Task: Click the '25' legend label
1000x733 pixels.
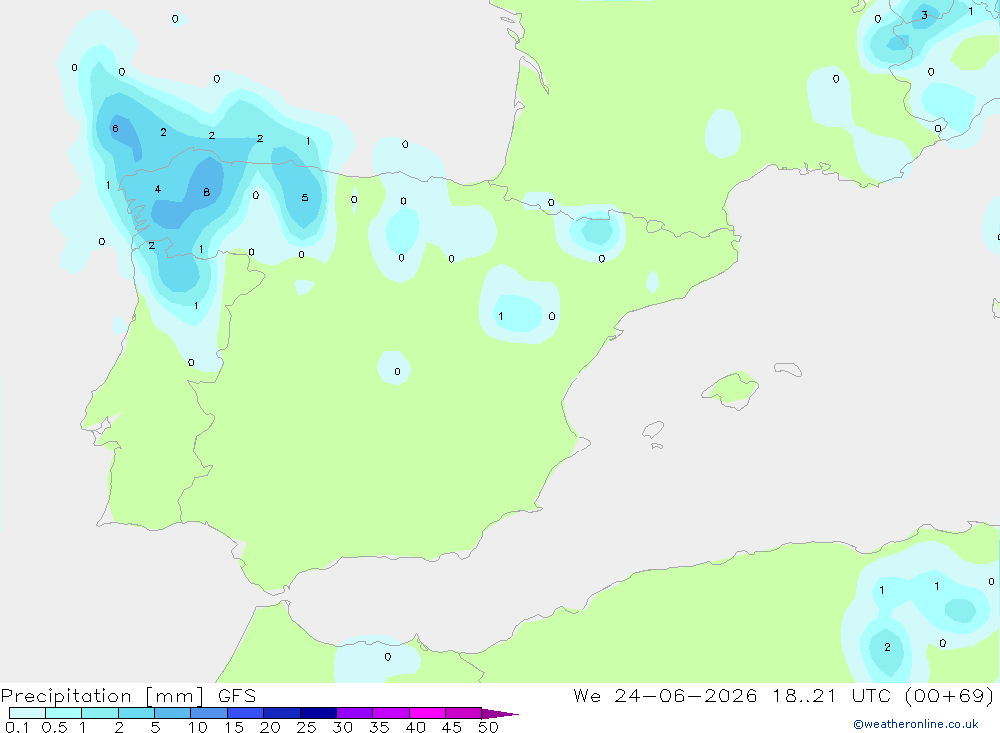Action: point(307,727)
